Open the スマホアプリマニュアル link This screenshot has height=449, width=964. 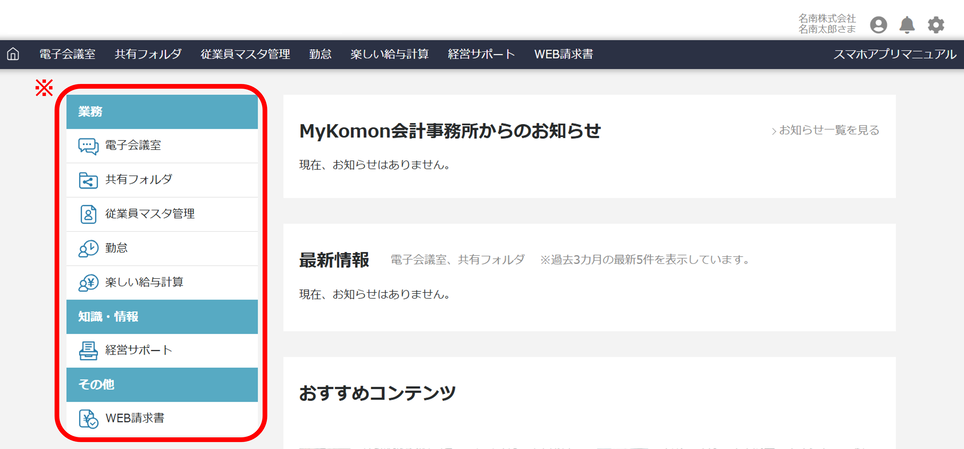[x=895, y=54]
